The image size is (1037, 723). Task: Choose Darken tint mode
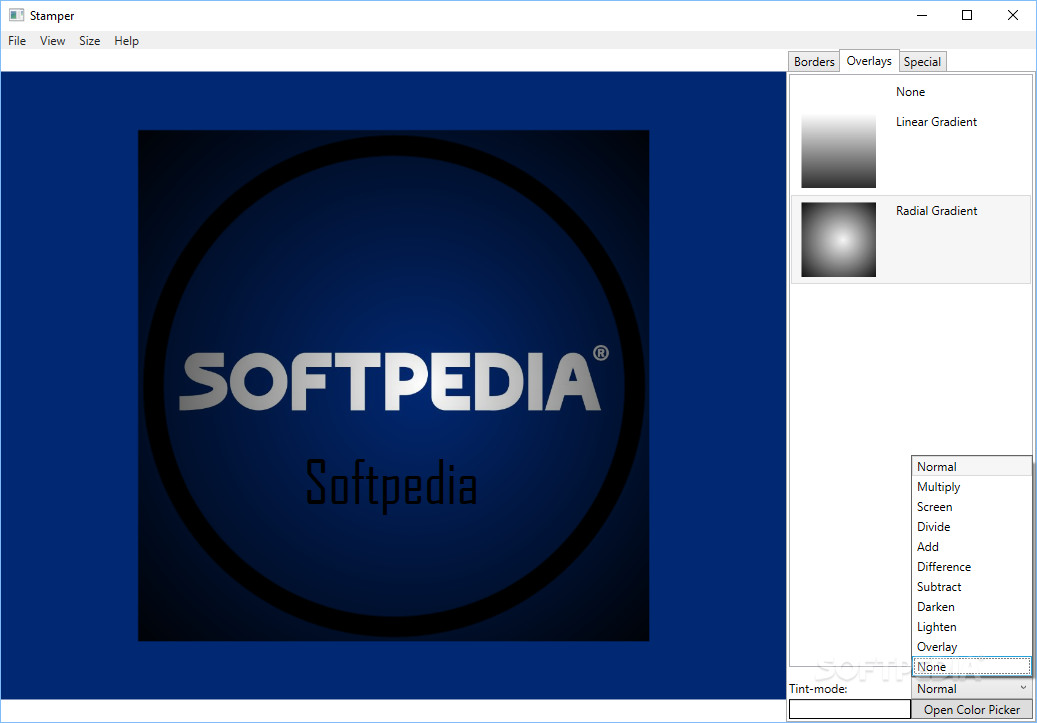pos(972,607)
